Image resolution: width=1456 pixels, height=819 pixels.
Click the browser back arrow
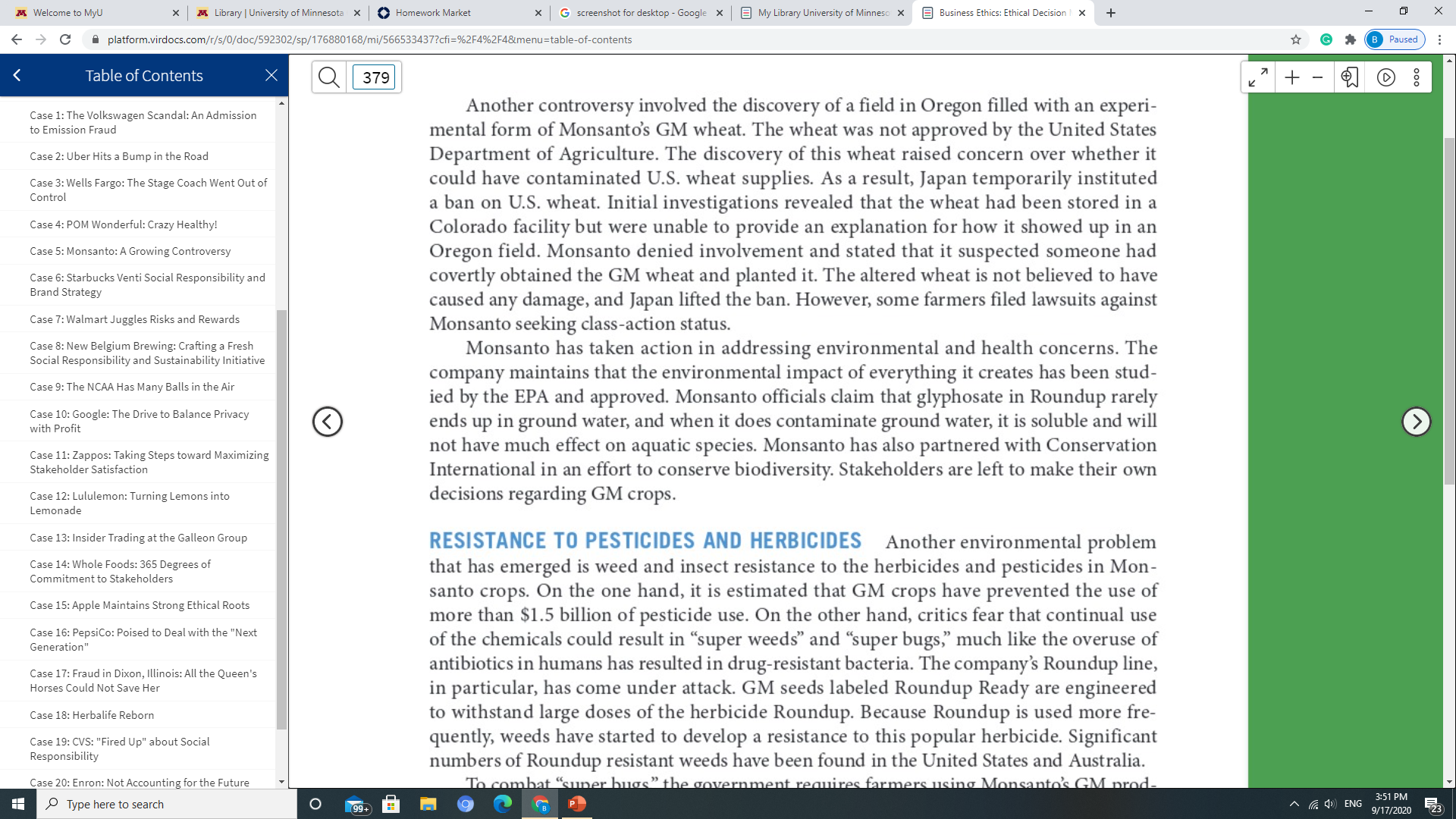(x=17, y=39)
